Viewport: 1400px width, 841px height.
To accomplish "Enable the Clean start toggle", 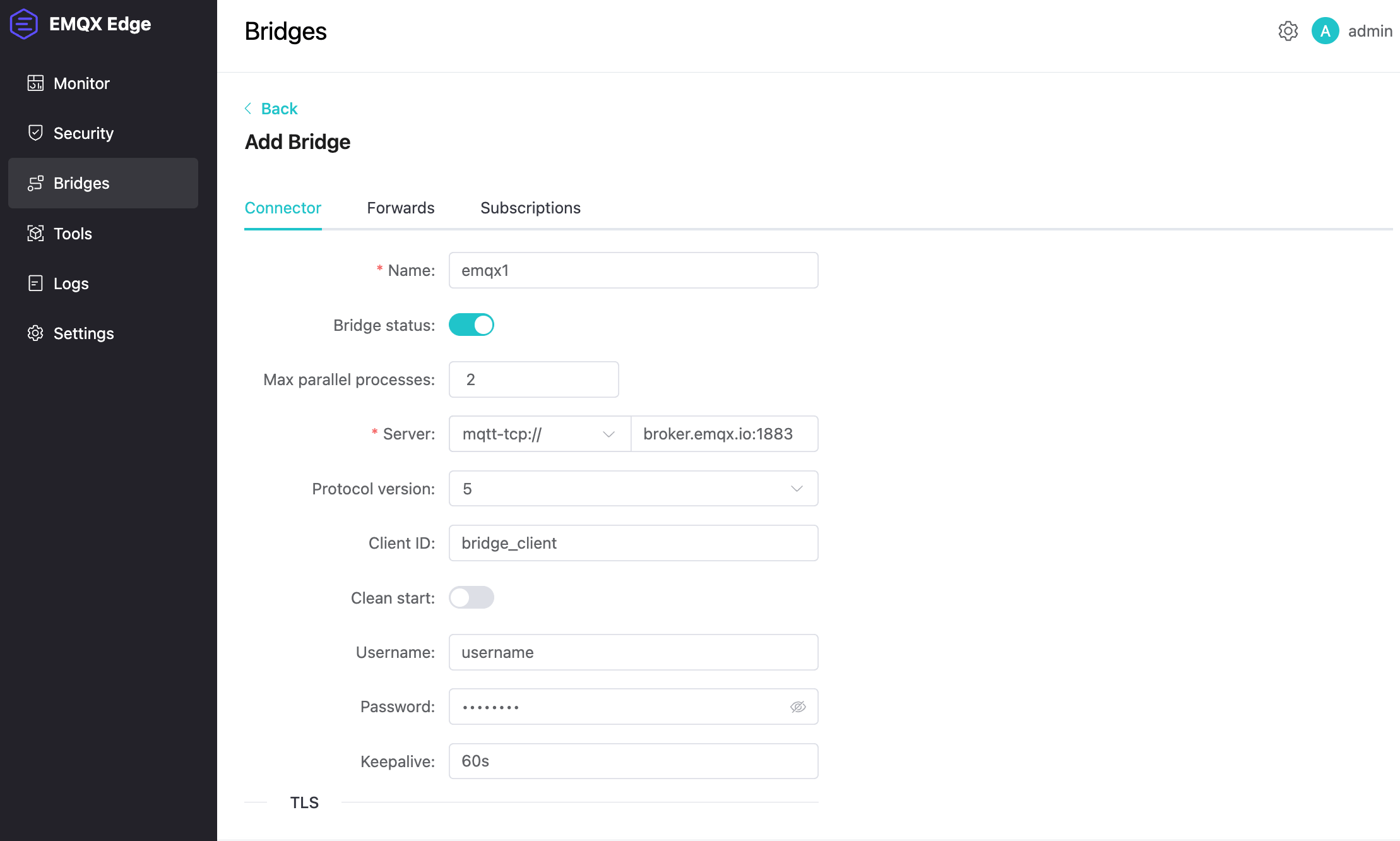I will (x=471, y=598).
